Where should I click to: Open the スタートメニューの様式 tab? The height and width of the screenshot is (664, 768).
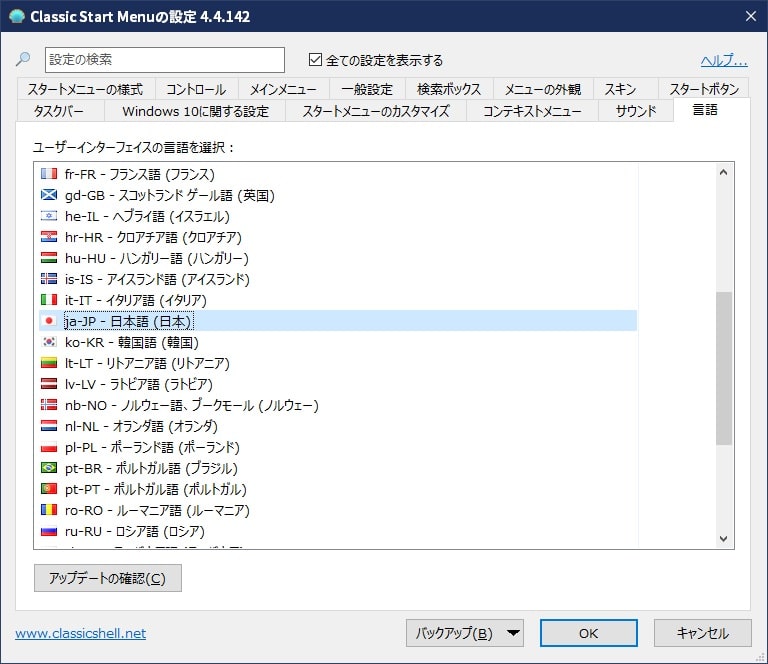[x=86, y=89]
